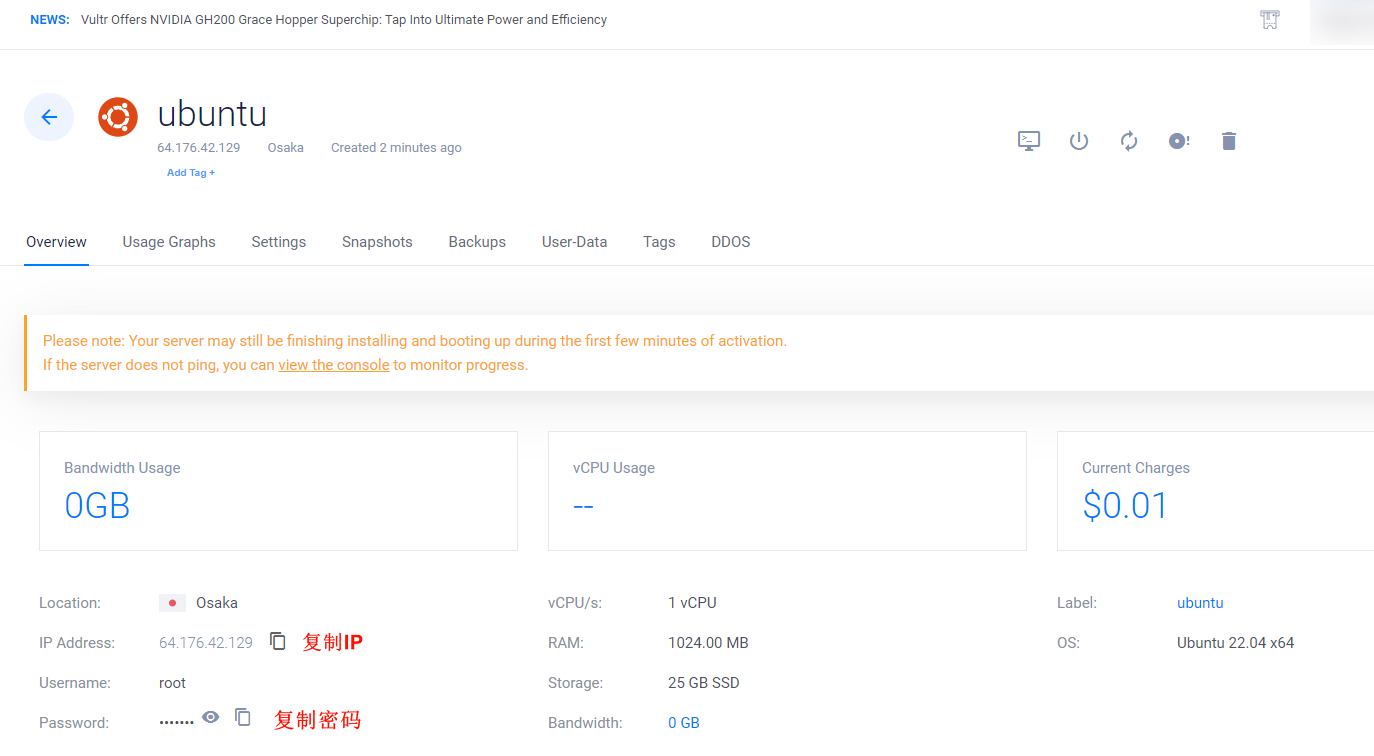Viewport: 1374px width, 756px height.
Task: Open the server console icon
Action: [x=1029, y=141]
